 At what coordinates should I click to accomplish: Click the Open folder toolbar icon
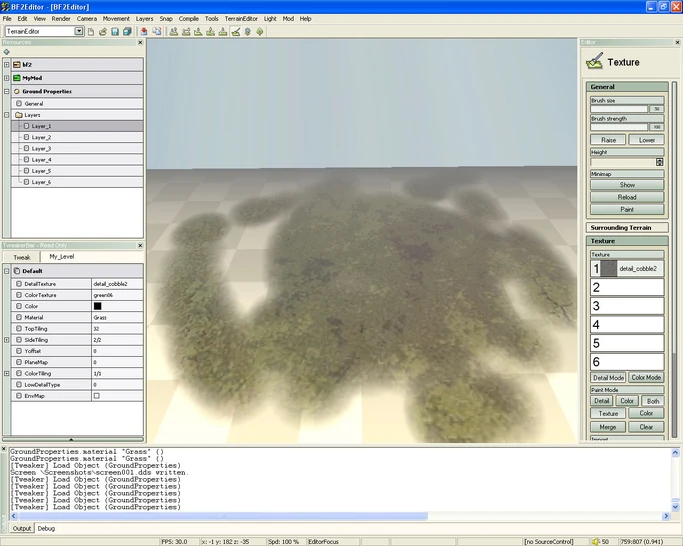coord(102,31)
